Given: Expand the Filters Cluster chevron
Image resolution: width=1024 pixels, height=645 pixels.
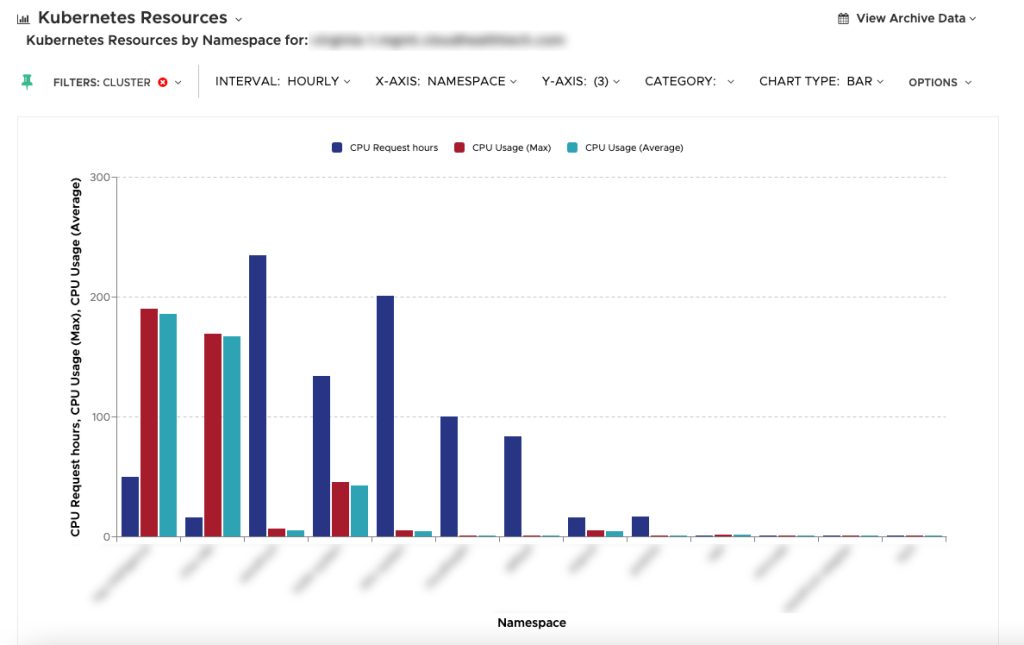Looking at the screenshot, I should click(x=178, y=82).
